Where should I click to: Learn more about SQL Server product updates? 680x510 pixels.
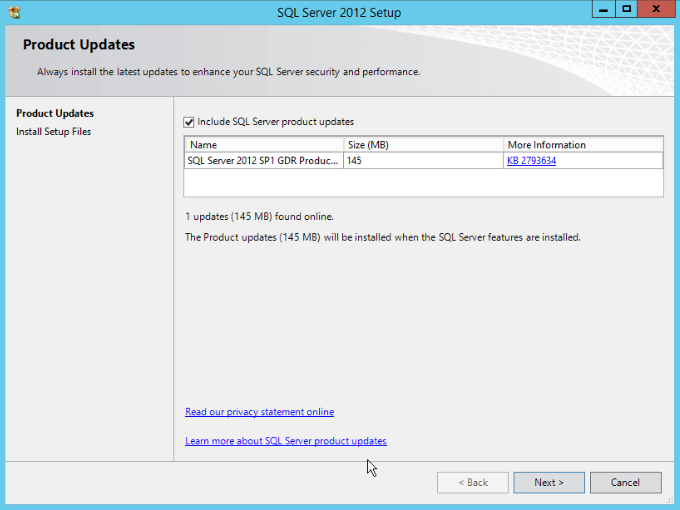tap(285, 441)
